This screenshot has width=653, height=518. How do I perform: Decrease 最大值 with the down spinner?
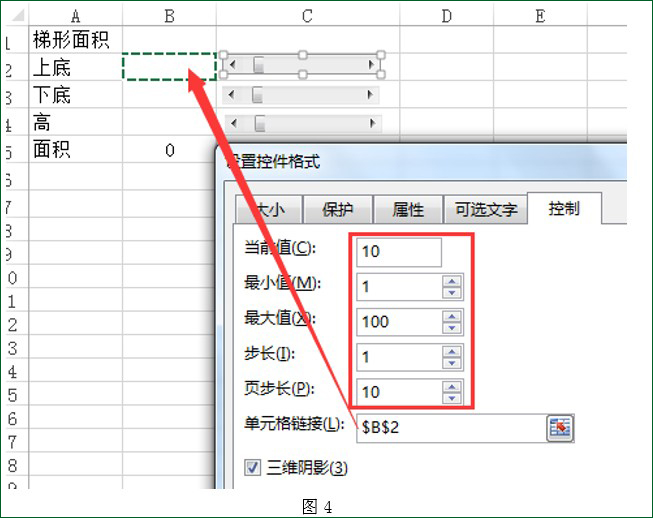click(x=452, y=328)
